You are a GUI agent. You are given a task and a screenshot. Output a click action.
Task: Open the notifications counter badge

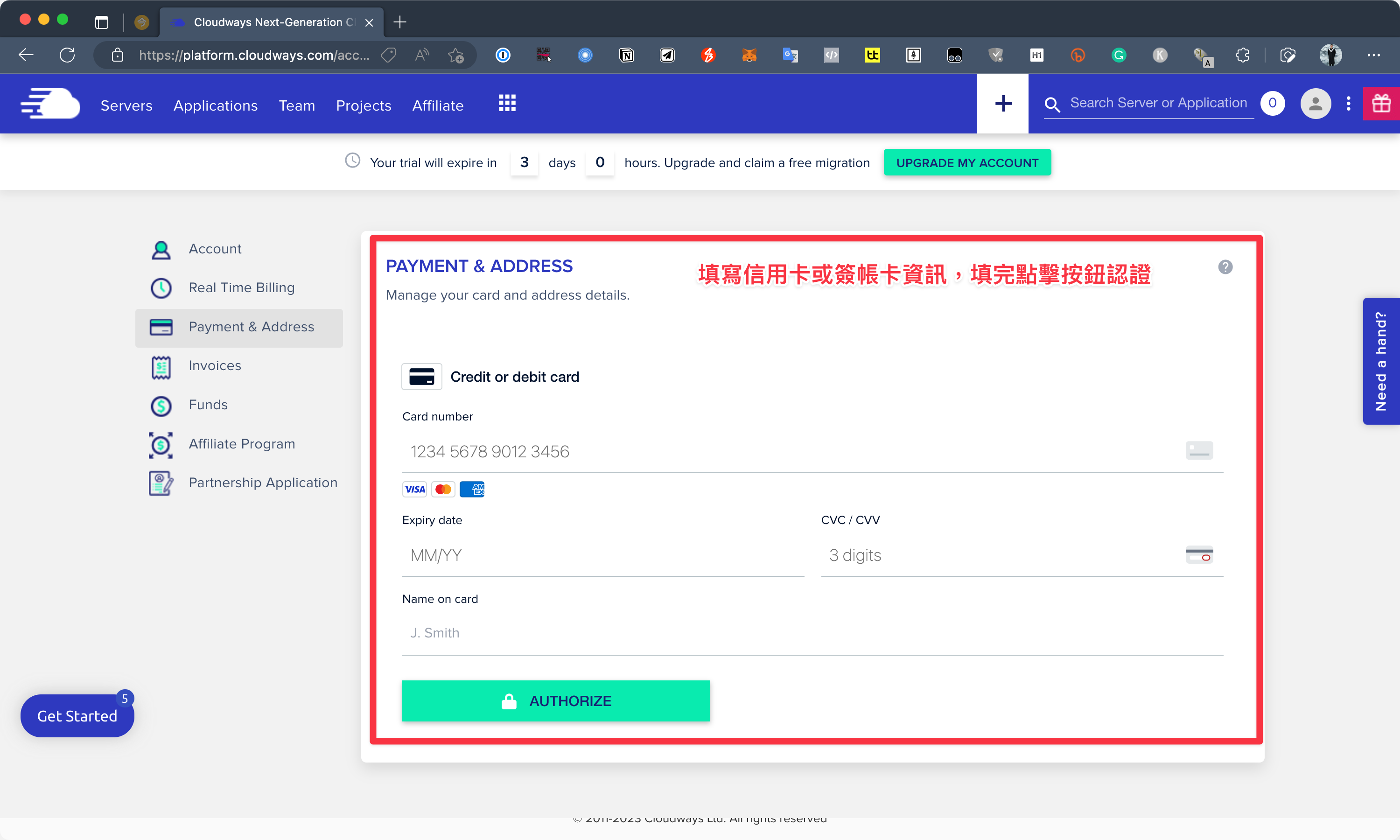1272,104
